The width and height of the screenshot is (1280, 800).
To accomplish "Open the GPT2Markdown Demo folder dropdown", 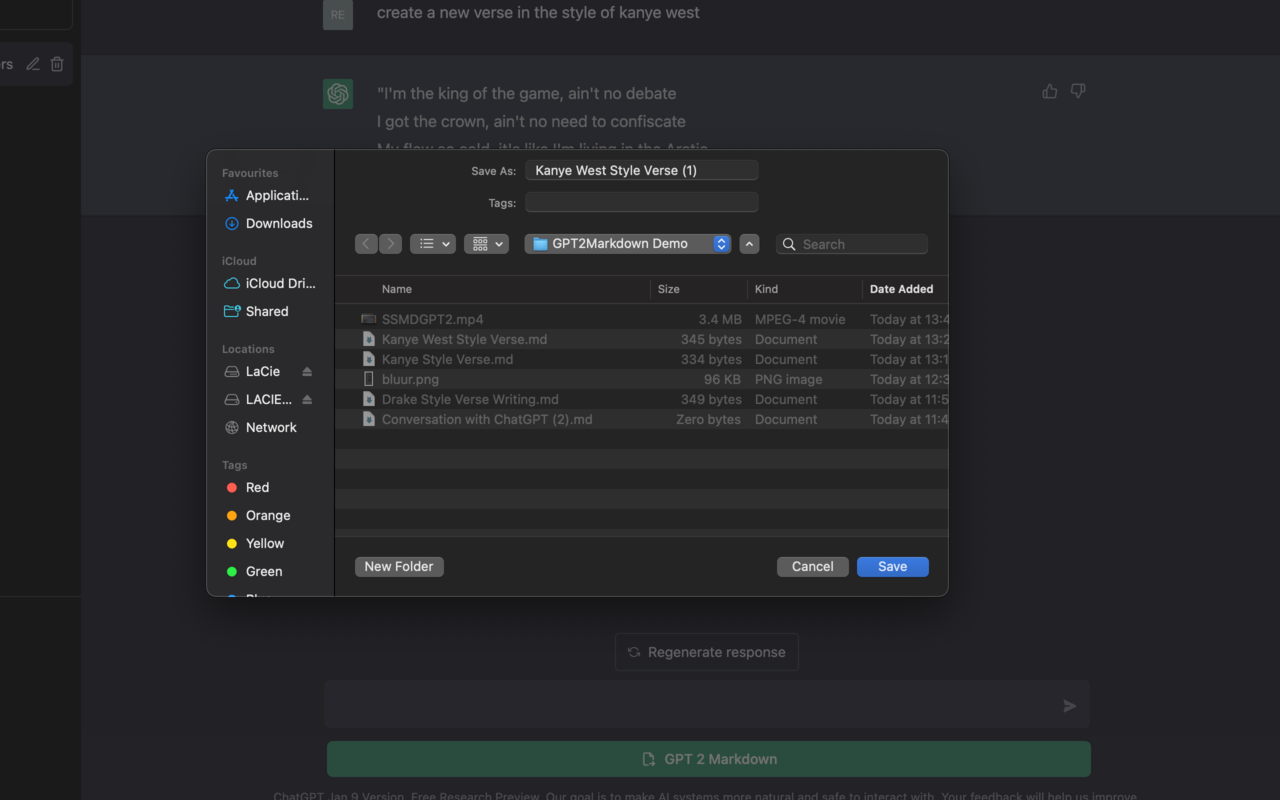I will point(627,243).
